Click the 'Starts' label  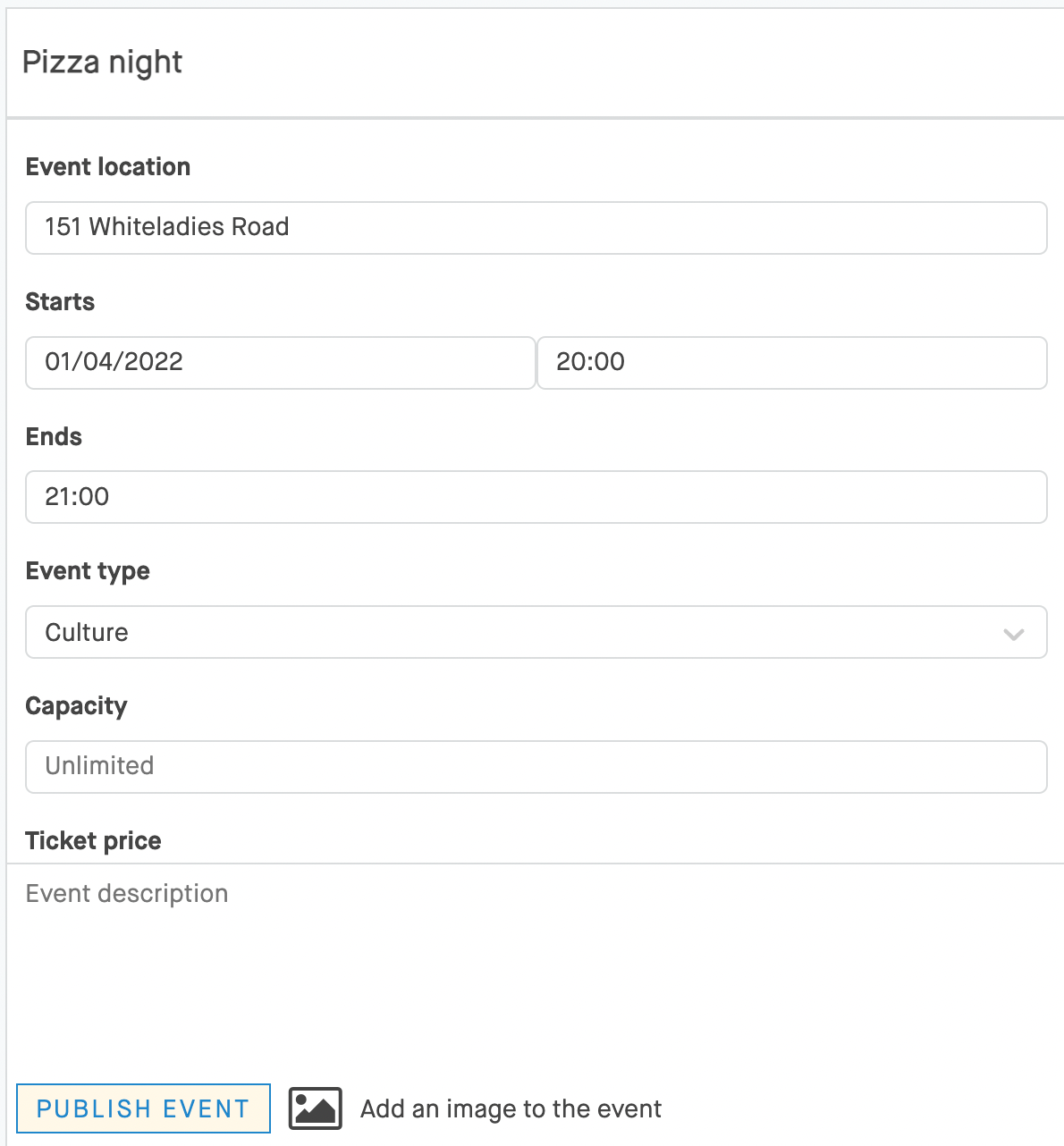point(60,302)
